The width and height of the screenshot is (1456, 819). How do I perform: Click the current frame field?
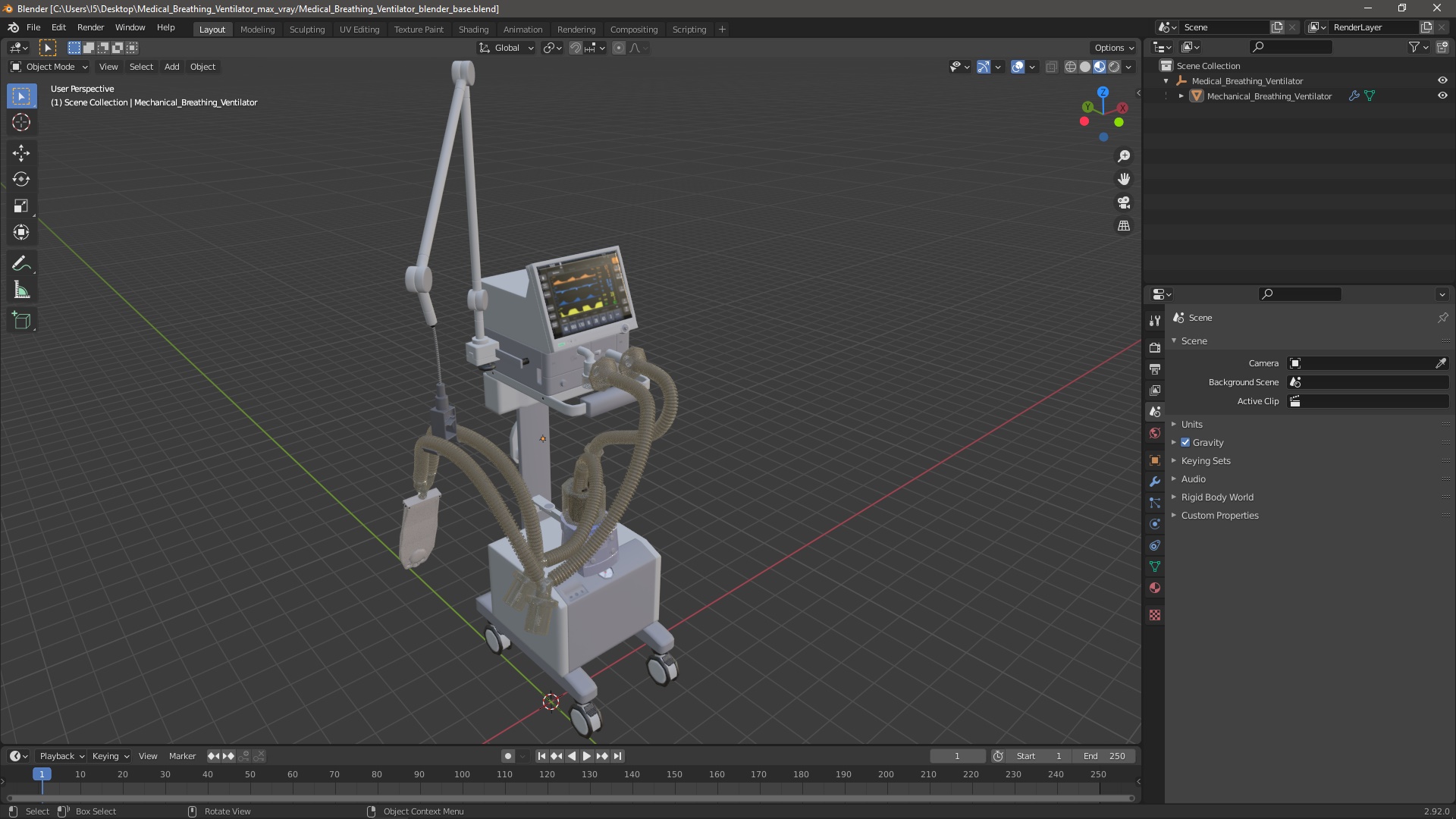957,756
